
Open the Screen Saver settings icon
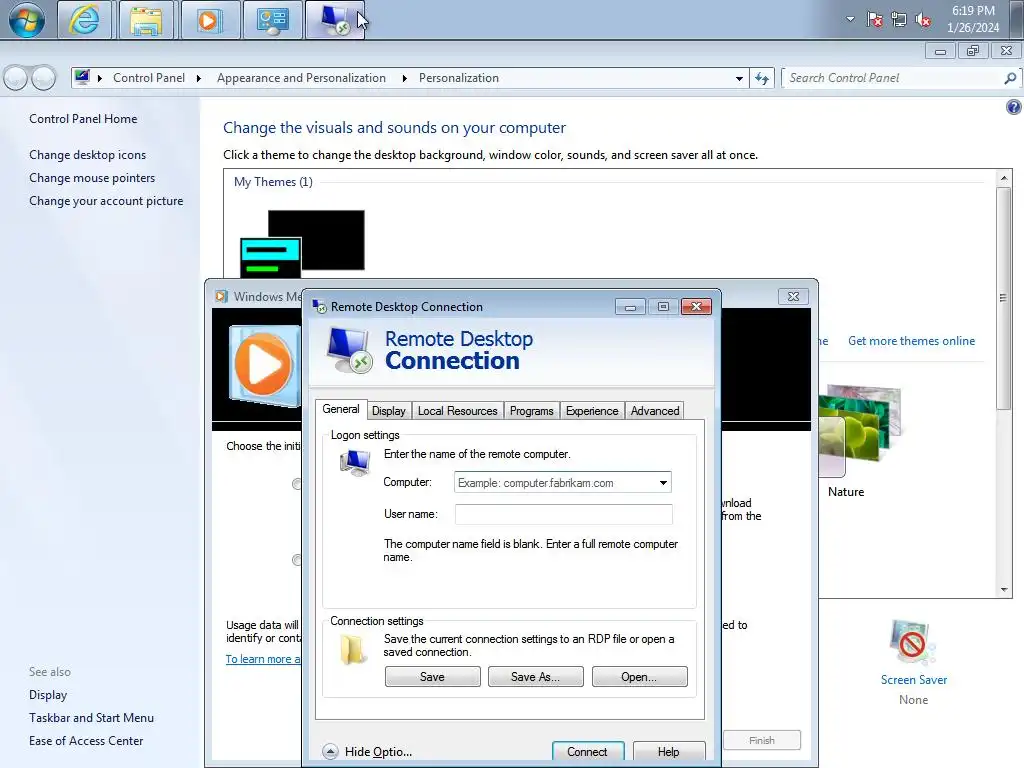click(x=913, y=645)
